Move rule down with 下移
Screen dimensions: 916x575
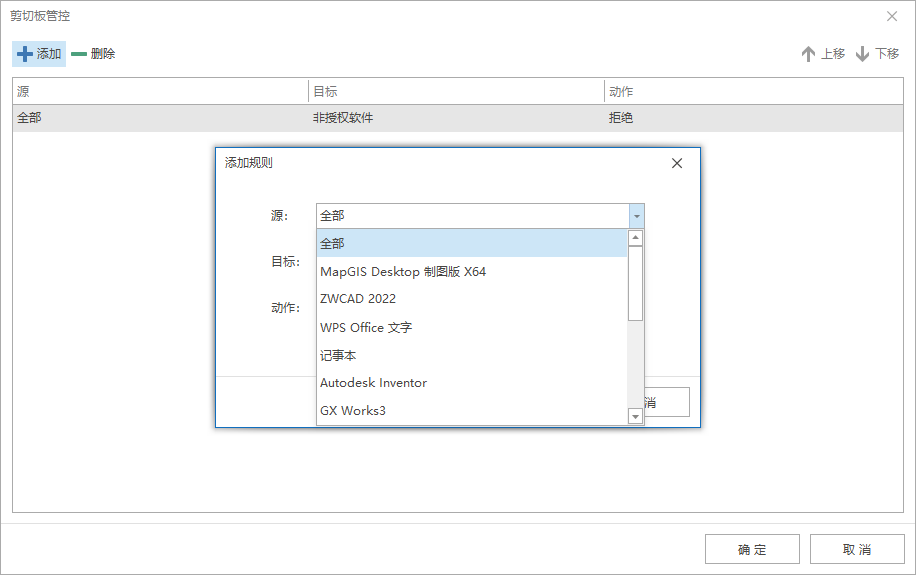click(x=877, y=54)
